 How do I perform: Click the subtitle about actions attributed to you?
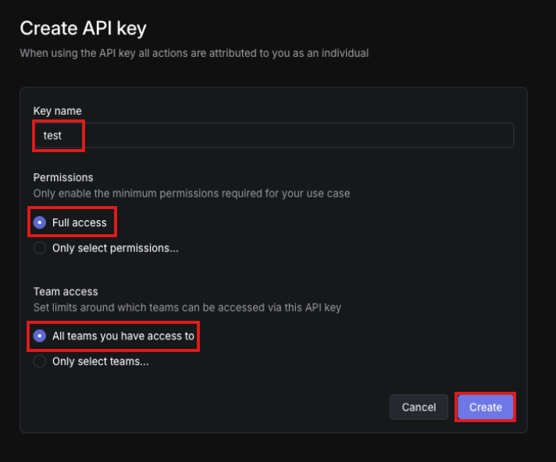(x=194, y=53)
